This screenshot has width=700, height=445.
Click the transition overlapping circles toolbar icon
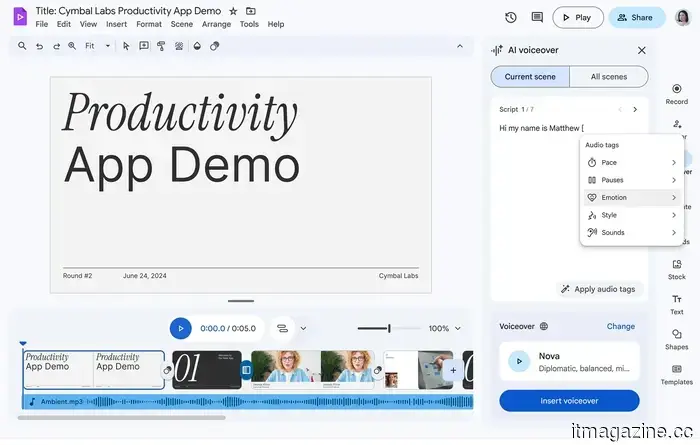click(x=215, y=46)
